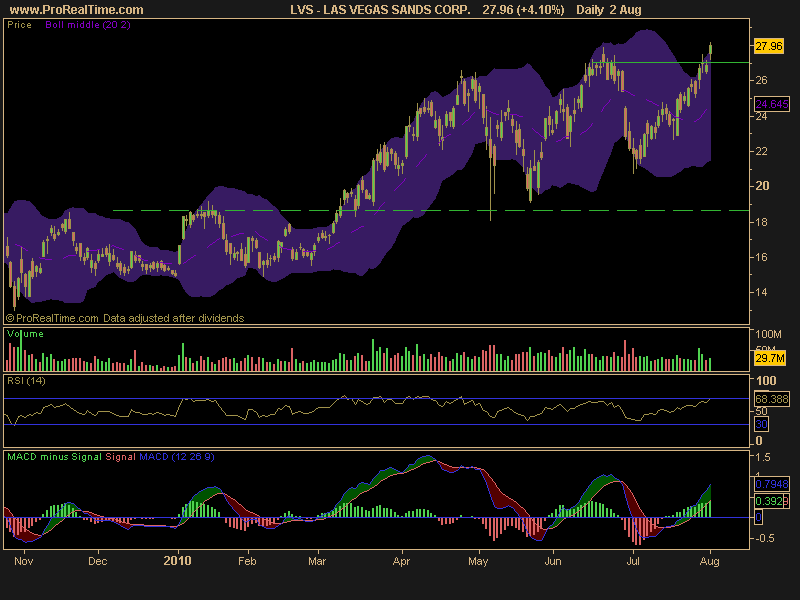Click the 100M volume axis label
This screenshot has width=800, height=600.
click(x=769, y=335)
